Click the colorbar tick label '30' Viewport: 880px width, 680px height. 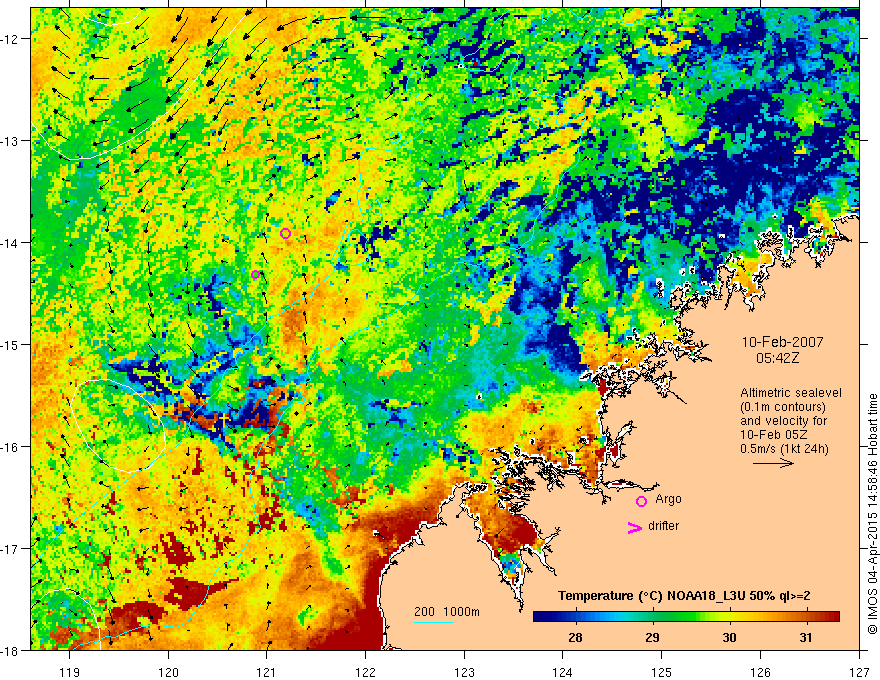[729, 637]
